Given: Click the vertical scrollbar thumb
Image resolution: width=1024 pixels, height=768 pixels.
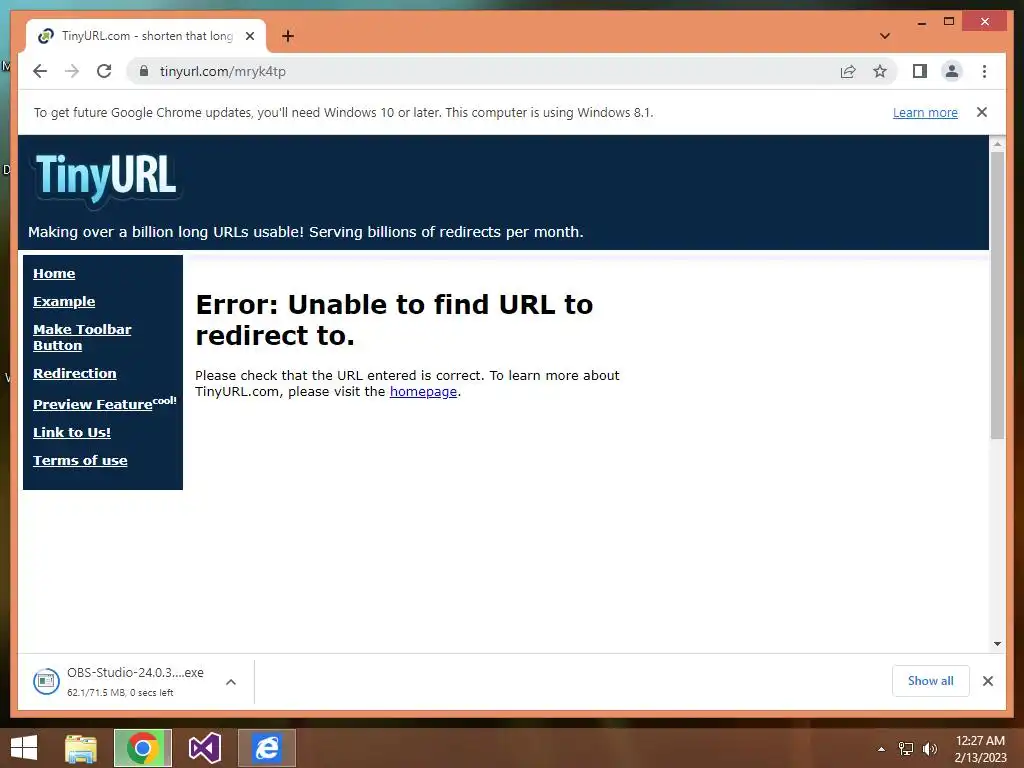Looking at the screenshot, I should point(997,295).
